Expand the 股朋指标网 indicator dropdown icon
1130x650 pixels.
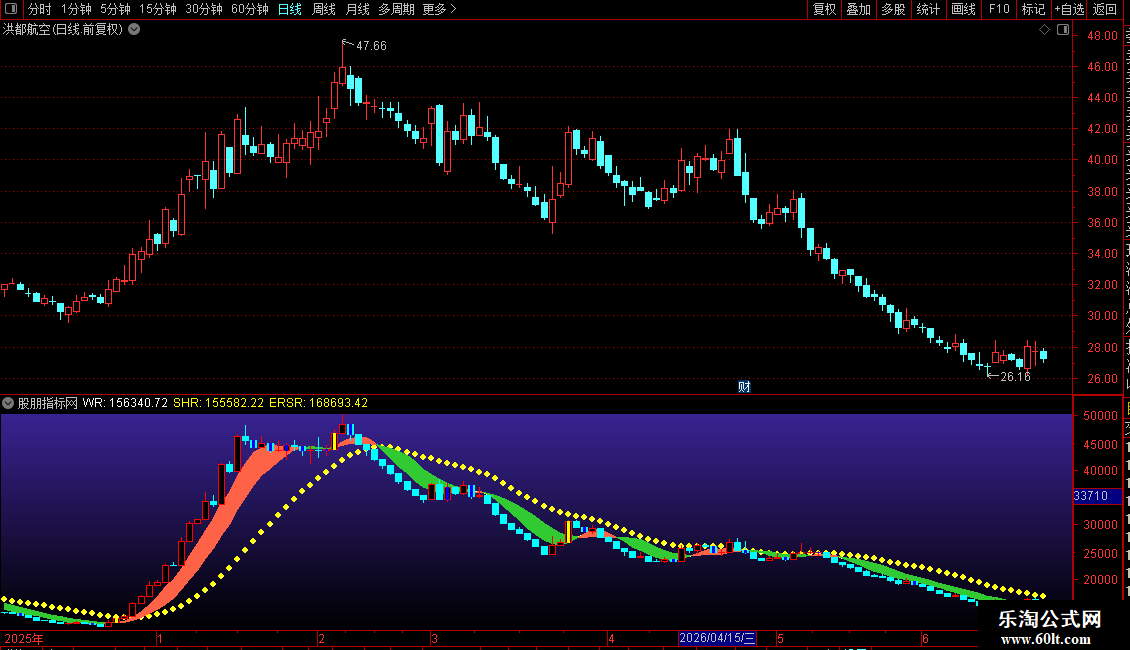click(8, 403)
